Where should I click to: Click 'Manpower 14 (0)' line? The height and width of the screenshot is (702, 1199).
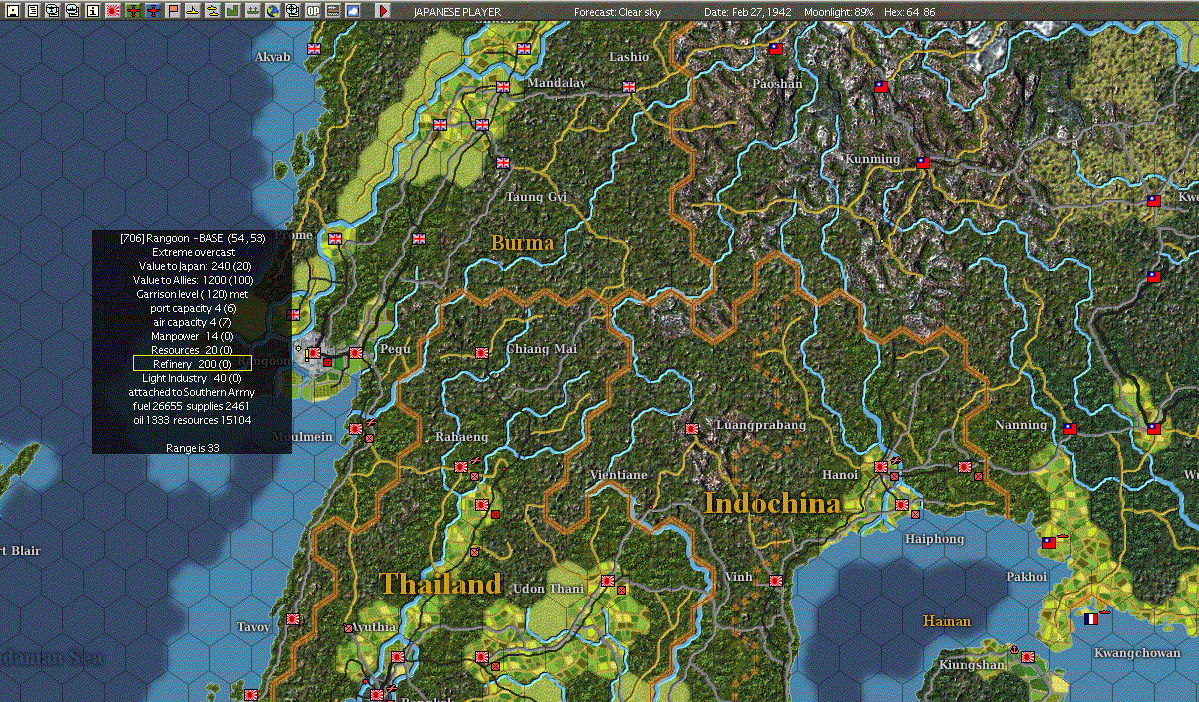pos(192,336)
